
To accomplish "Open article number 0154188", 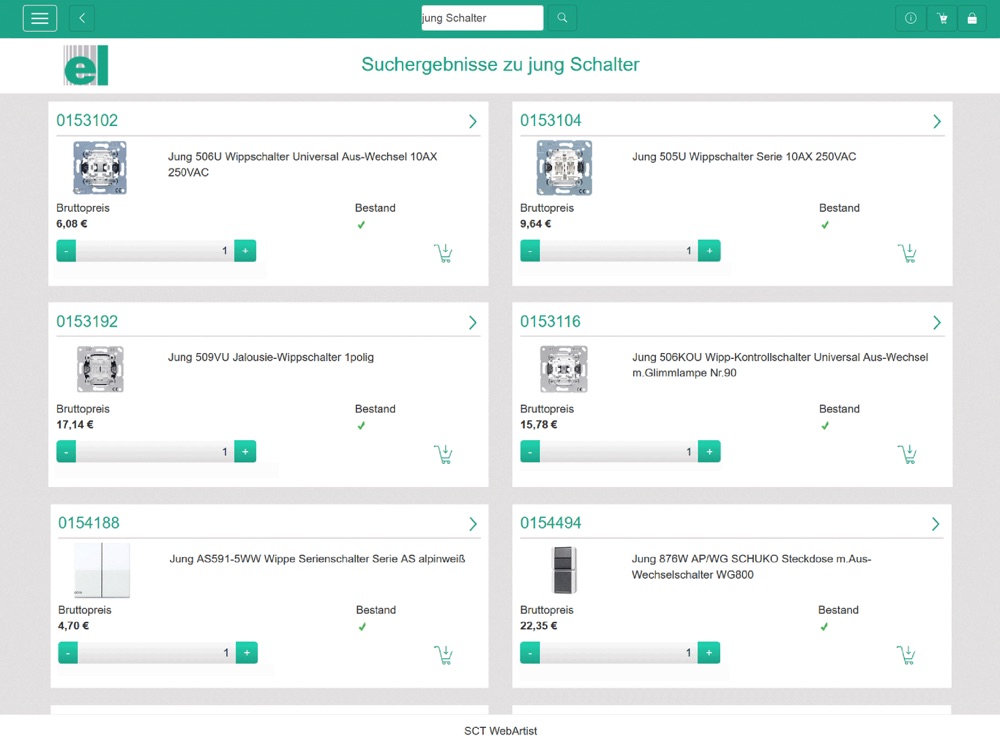I will click(89, 523).
